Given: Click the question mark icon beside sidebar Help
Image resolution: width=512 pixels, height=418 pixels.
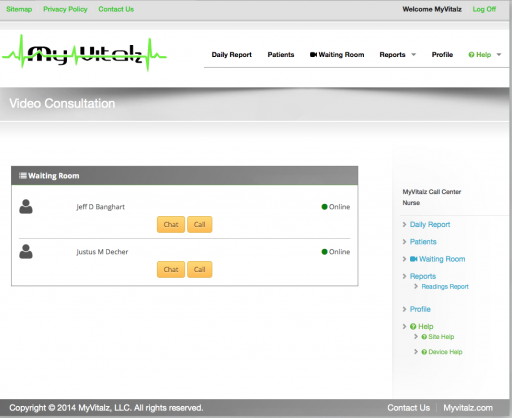Looking at the screenshot, I should point(413,326).
